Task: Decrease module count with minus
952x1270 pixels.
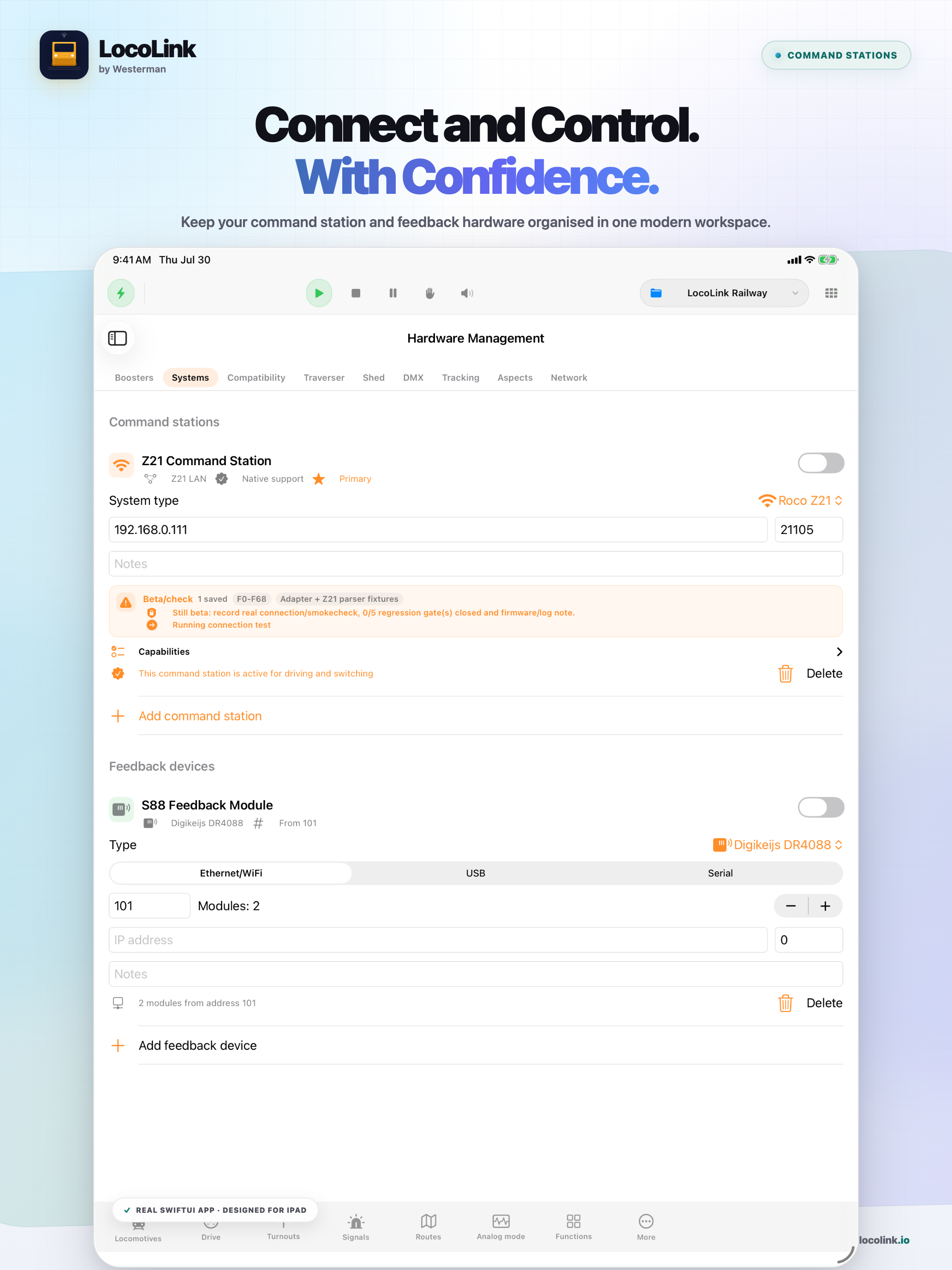Action: pyautogui.click(x=791, y=906)
